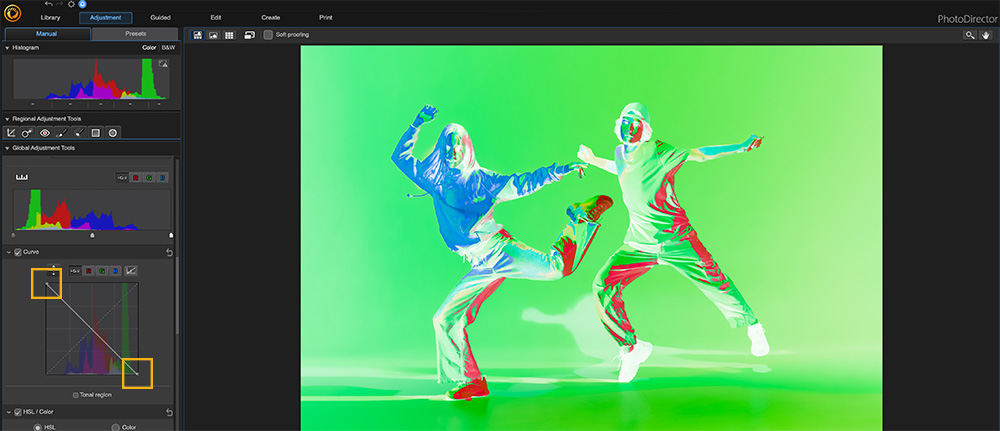Switch to the Presets tab
The image size is (1000, 431).
pos(135,34)
